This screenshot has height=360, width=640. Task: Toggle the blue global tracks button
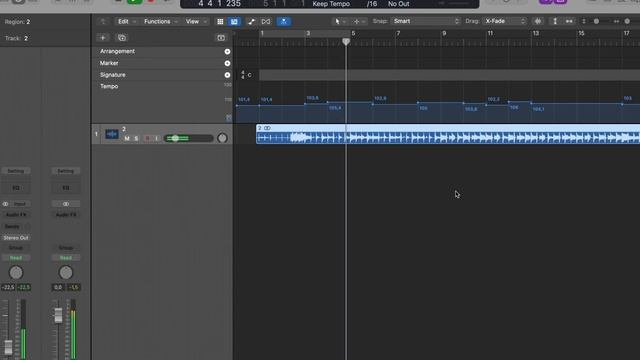click(x=234, y=22)
